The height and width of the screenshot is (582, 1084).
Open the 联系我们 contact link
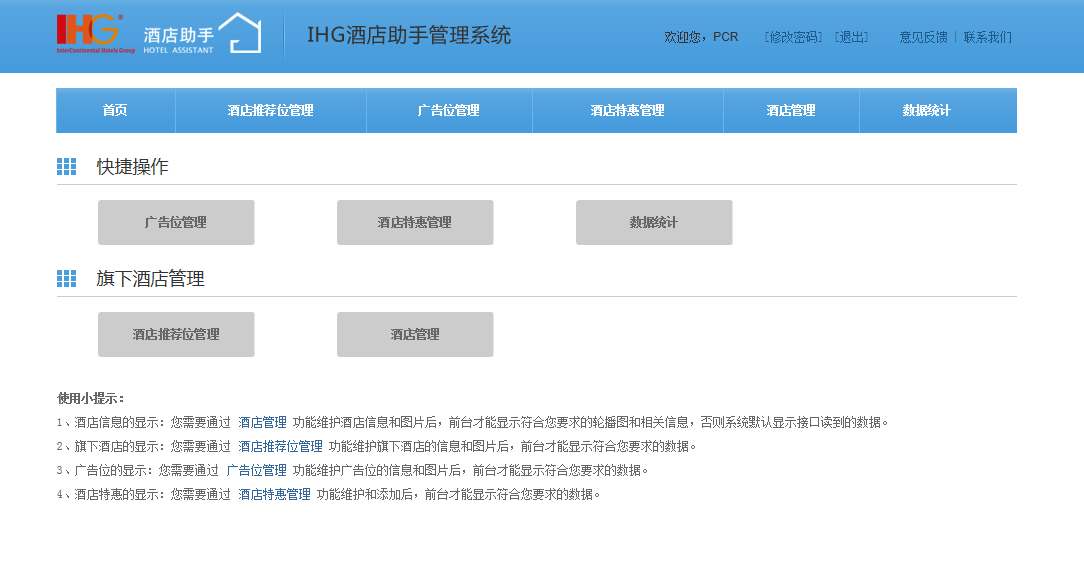987,37
